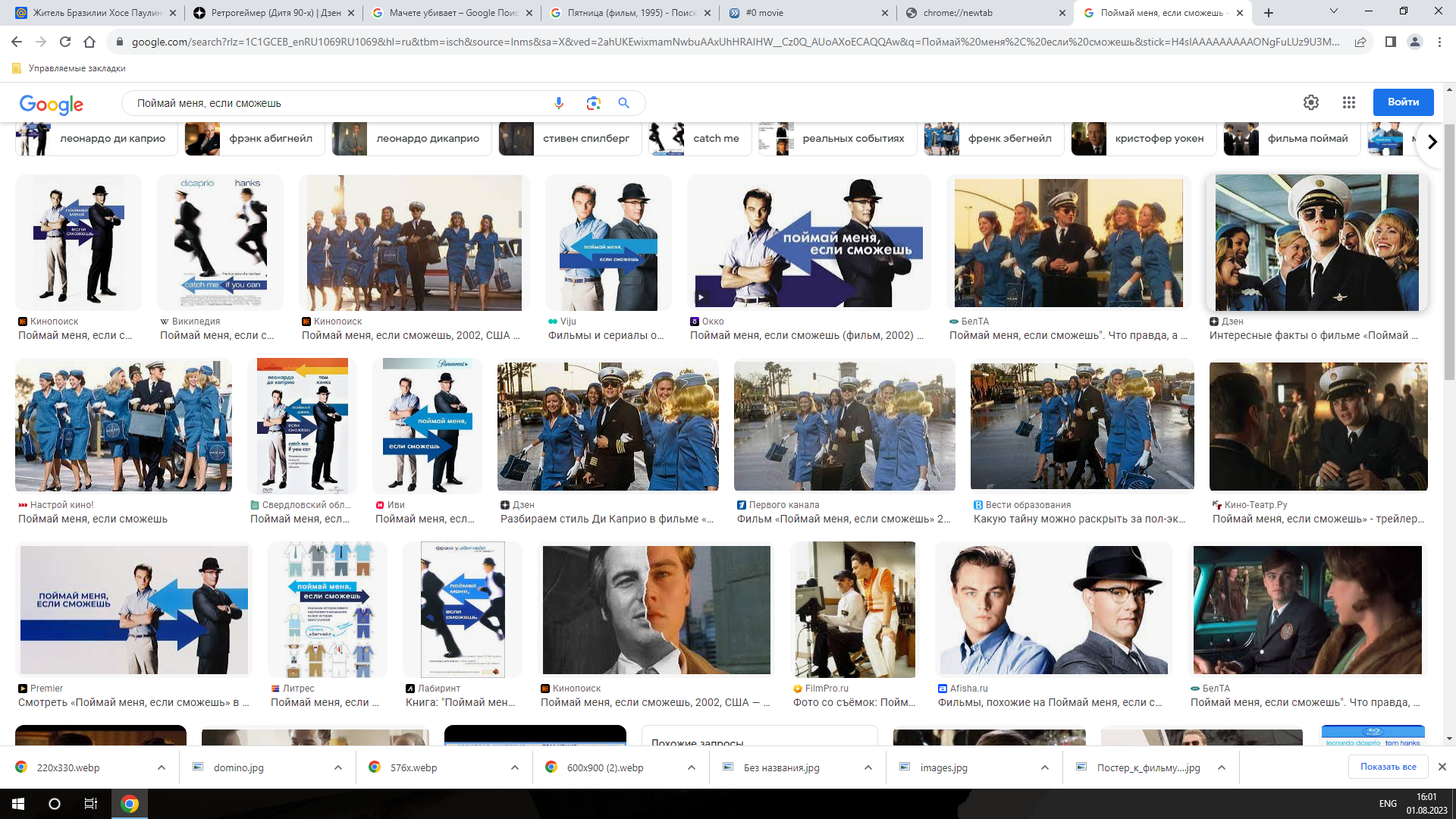Open the Google apps grid

pyautogui.click(x=1349, y=102)
